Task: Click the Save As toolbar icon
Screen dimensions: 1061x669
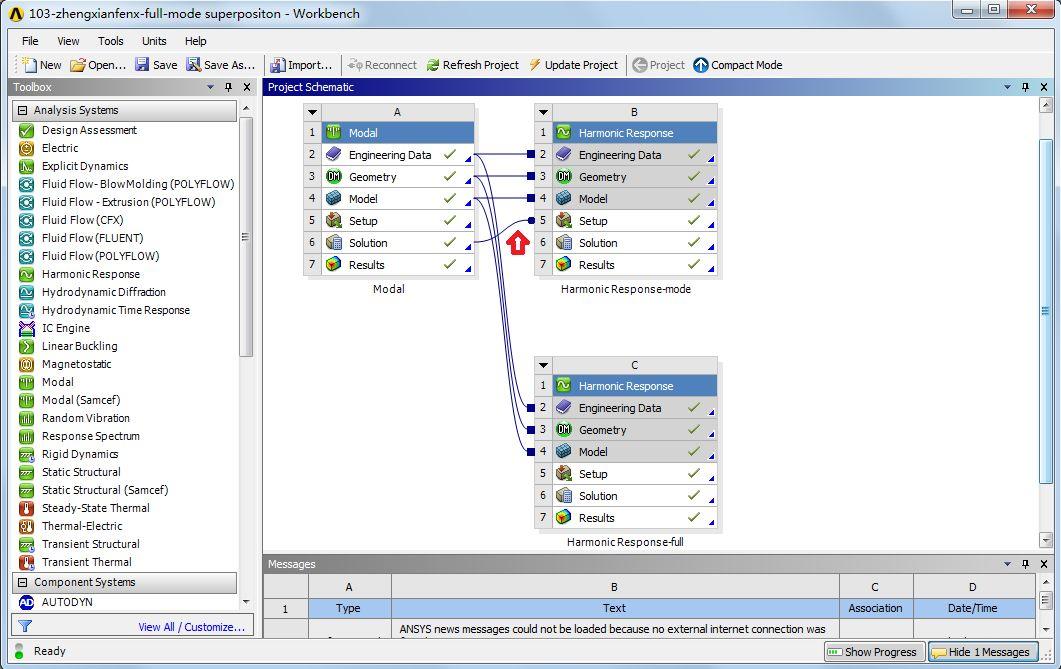Action: (194, 64)
